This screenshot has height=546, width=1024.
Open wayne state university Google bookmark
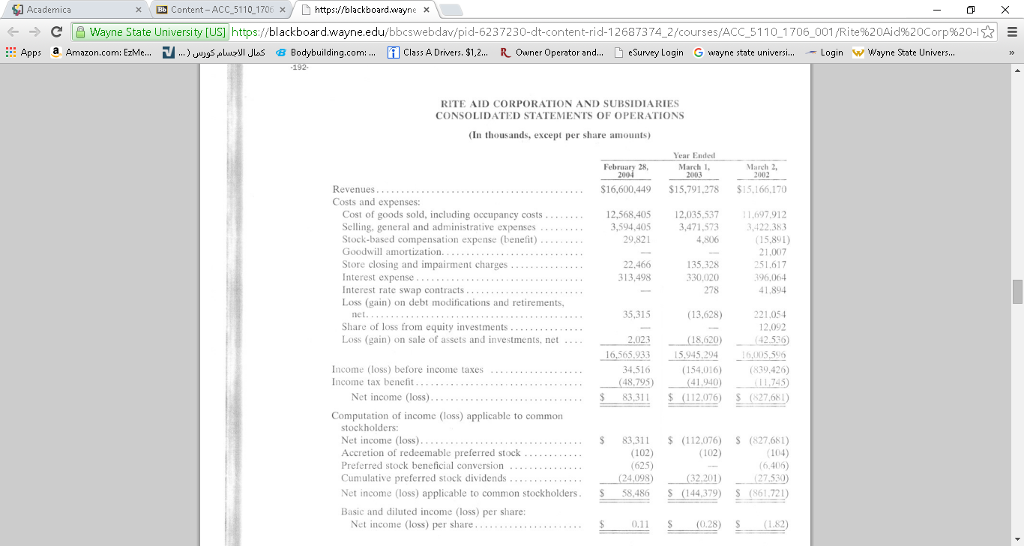click(744, 52)
